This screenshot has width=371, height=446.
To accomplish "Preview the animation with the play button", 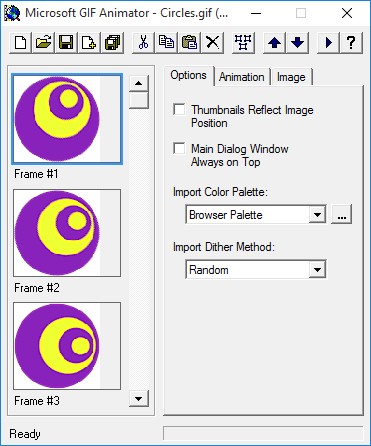I will tap(328, 43).
